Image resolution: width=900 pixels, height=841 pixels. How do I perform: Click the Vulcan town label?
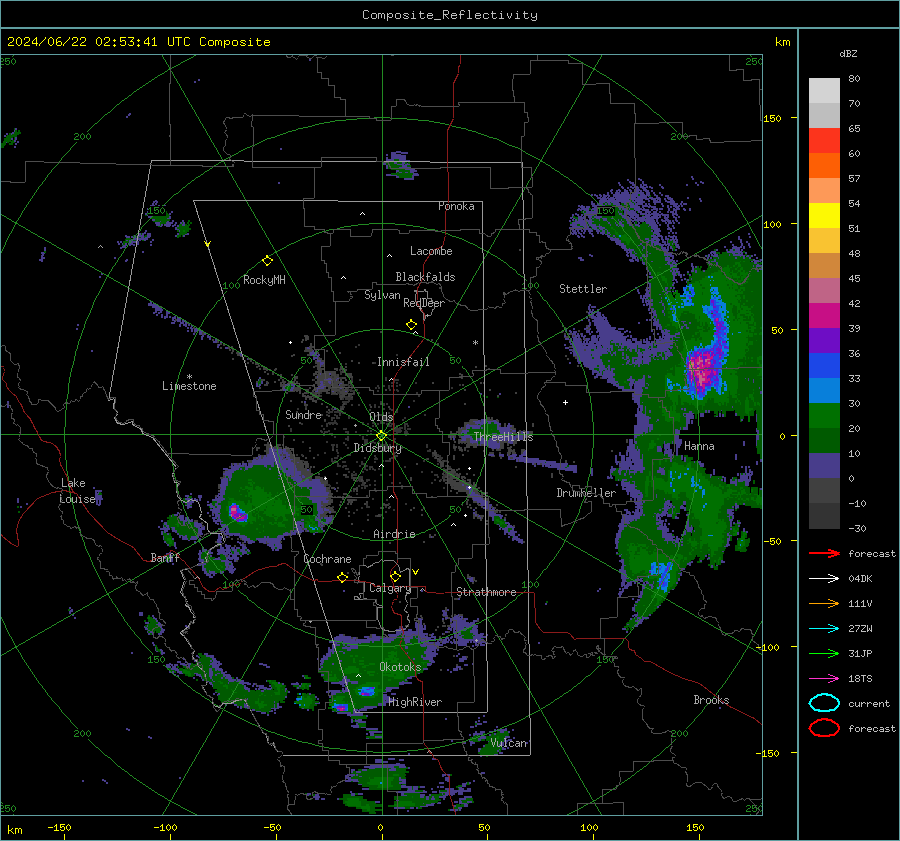tap(509, 743)
